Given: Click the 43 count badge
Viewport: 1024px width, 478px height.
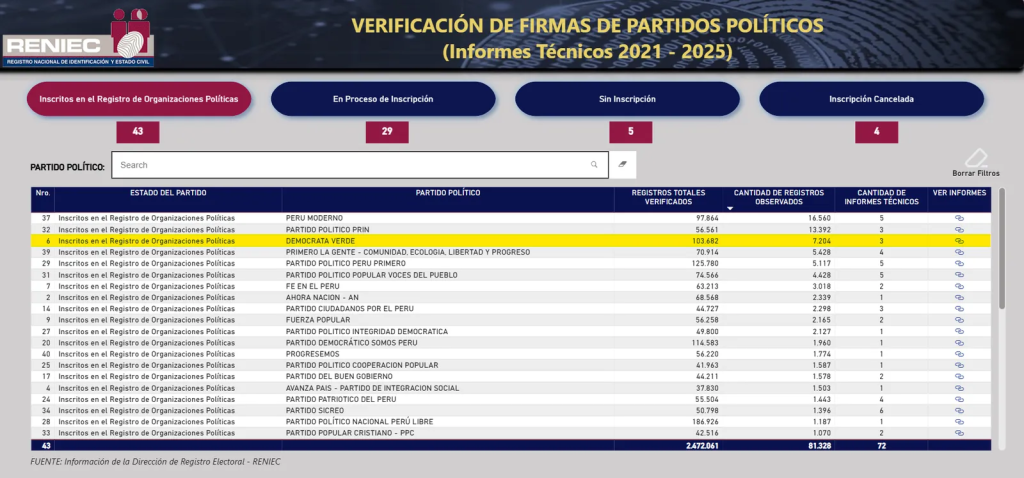Looking at the screenshot, I should click(138, 132).
